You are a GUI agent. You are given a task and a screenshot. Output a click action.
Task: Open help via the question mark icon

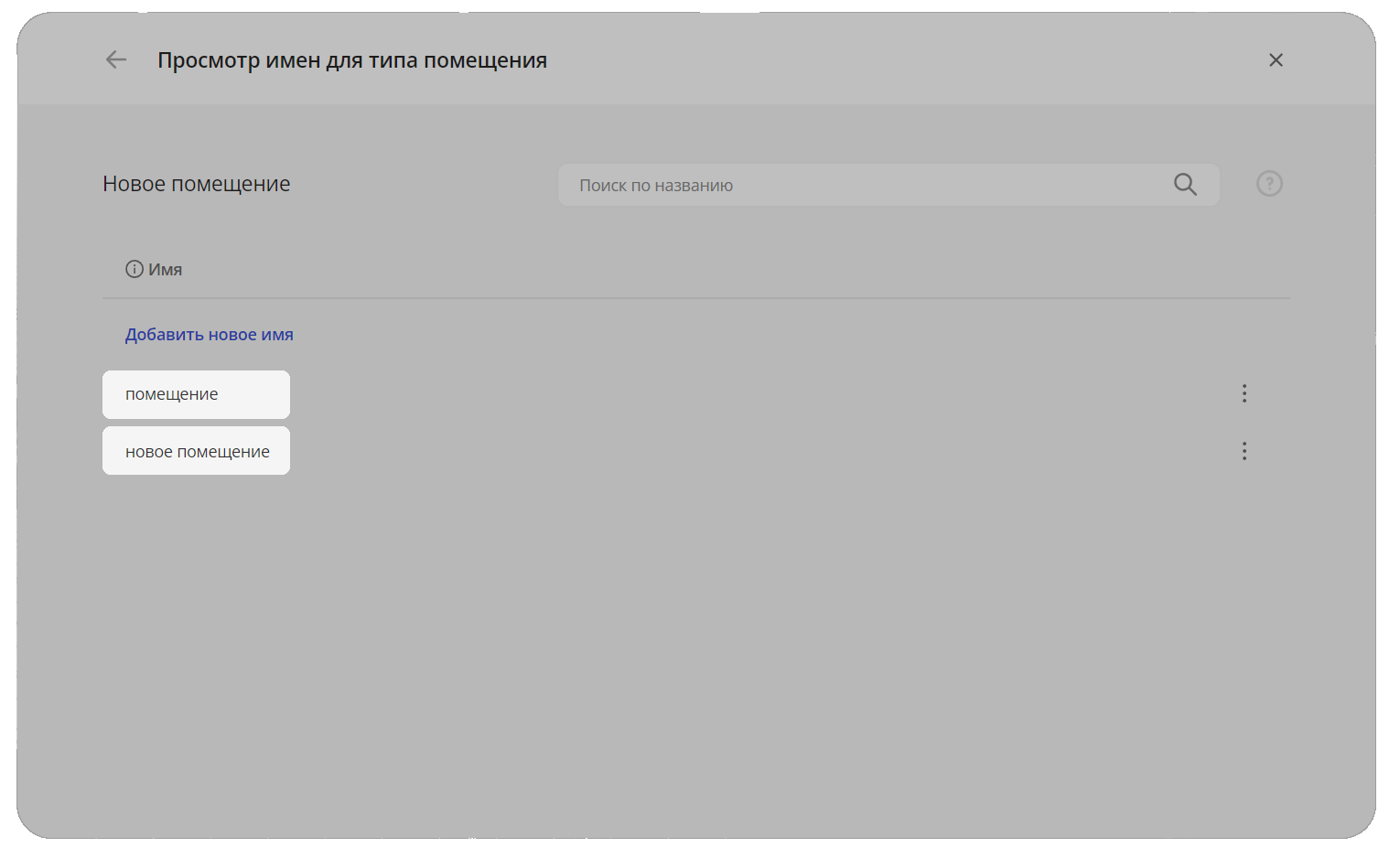1269,184
